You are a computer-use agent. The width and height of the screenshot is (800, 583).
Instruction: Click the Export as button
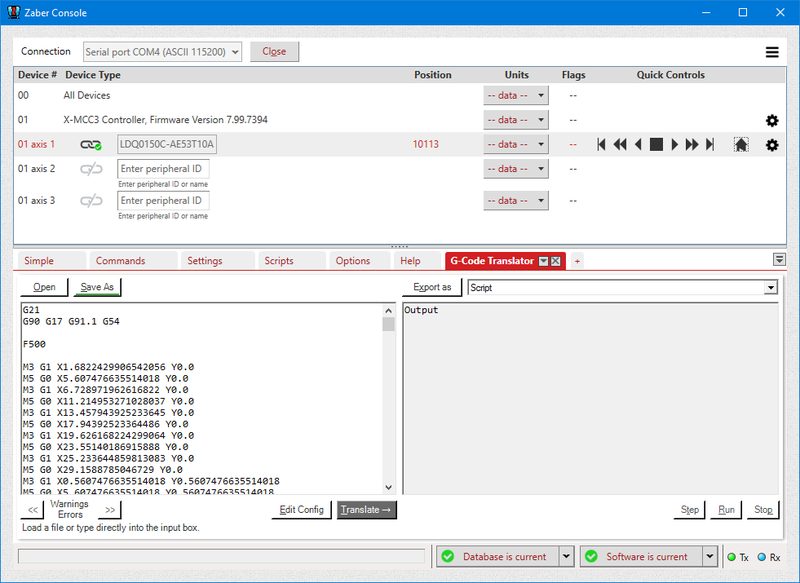(432, 287)
